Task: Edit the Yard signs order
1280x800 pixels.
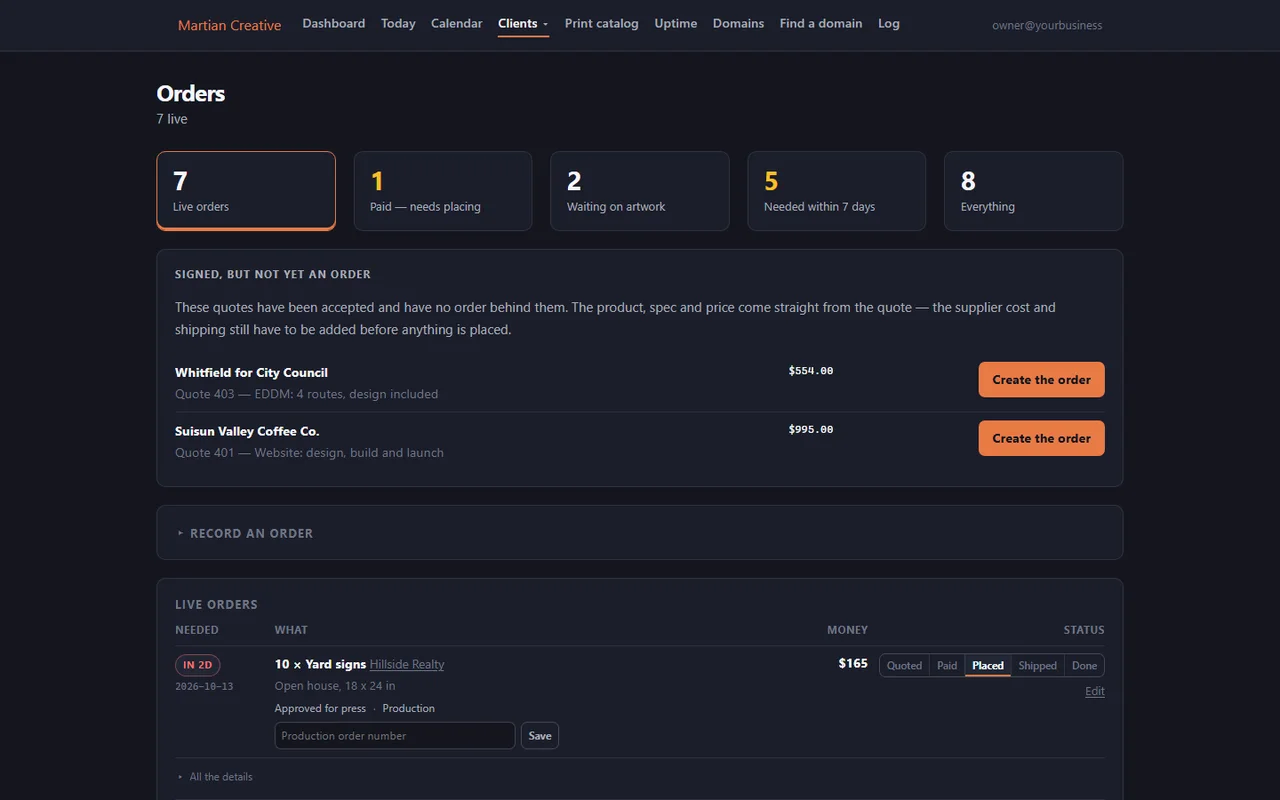Action: coord(1095,691)
